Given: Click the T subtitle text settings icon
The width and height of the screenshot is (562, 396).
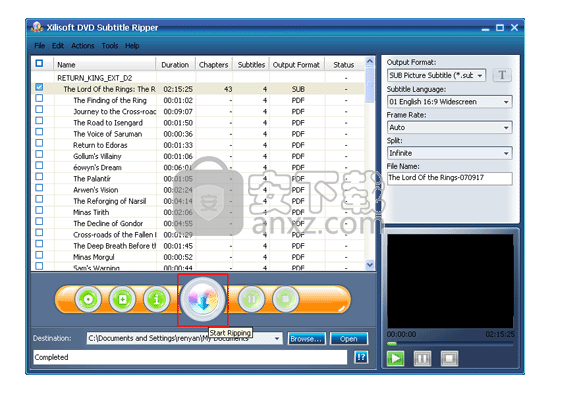Looking at the screenshot, I should [502, 75].
